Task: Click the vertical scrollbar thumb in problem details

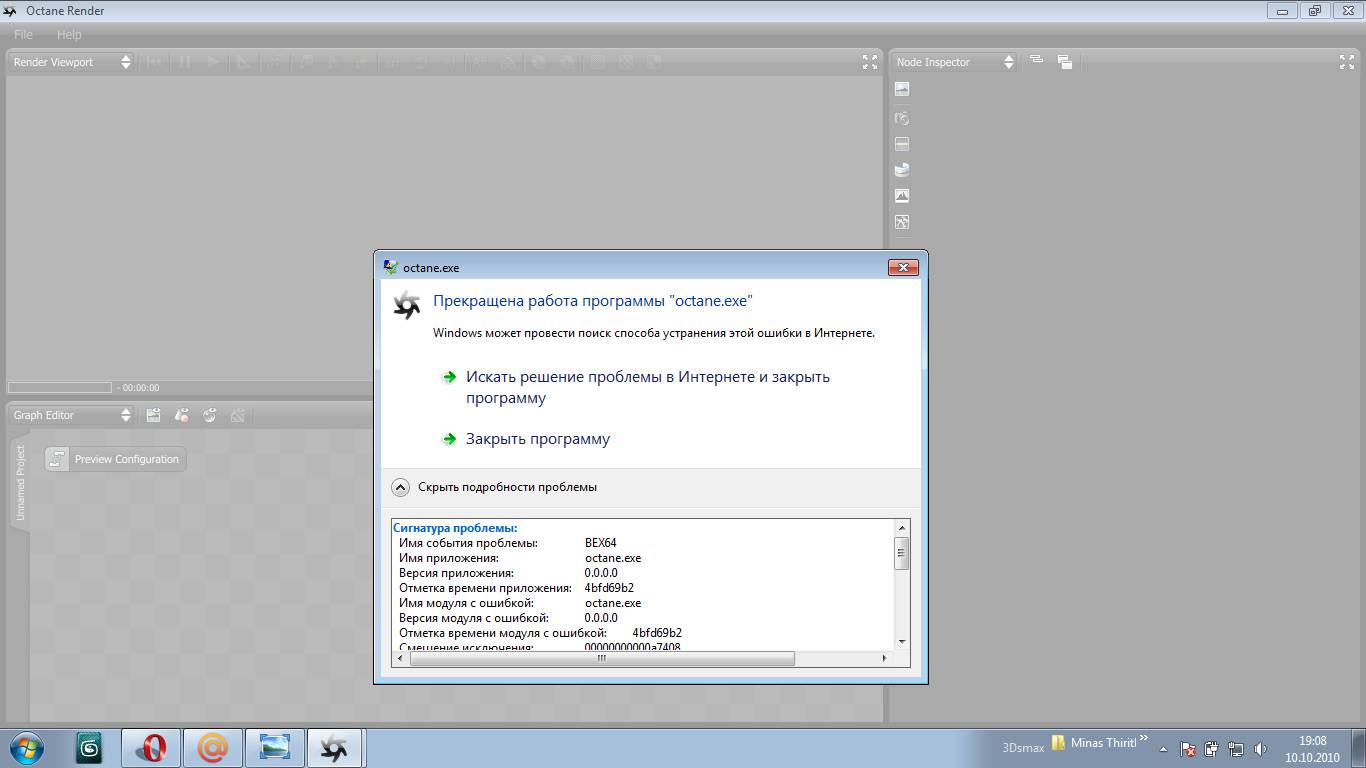Action: tap(902, 553)
